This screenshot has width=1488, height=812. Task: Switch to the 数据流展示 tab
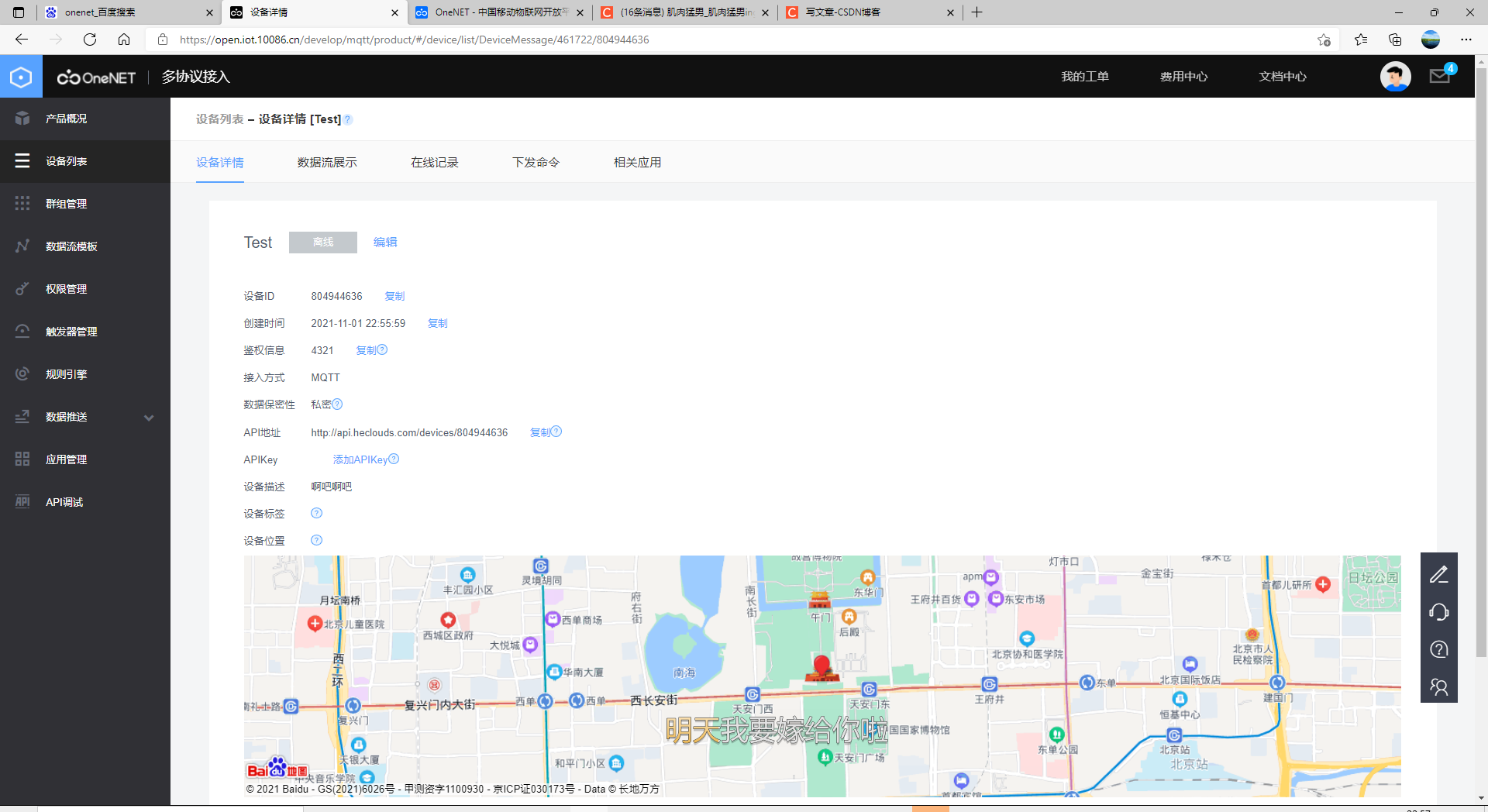327,162
